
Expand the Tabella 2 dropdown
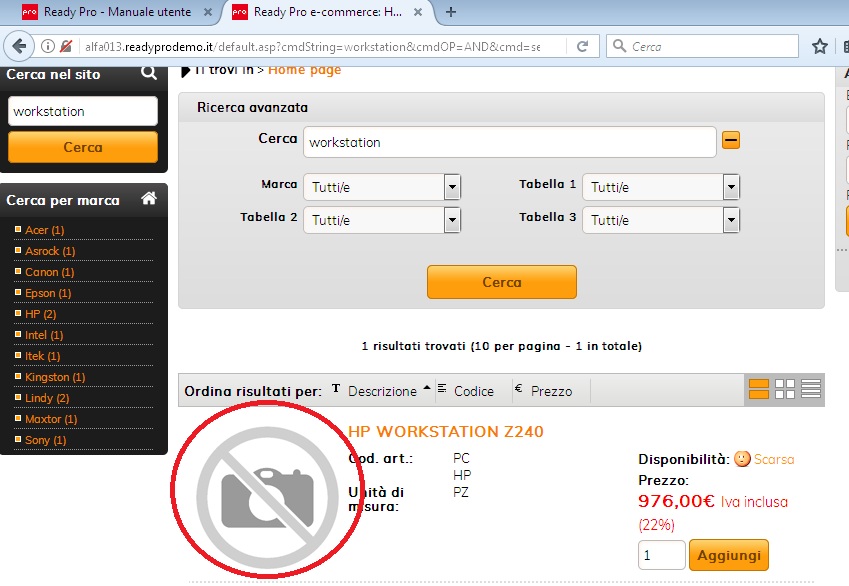pos(382,220)
